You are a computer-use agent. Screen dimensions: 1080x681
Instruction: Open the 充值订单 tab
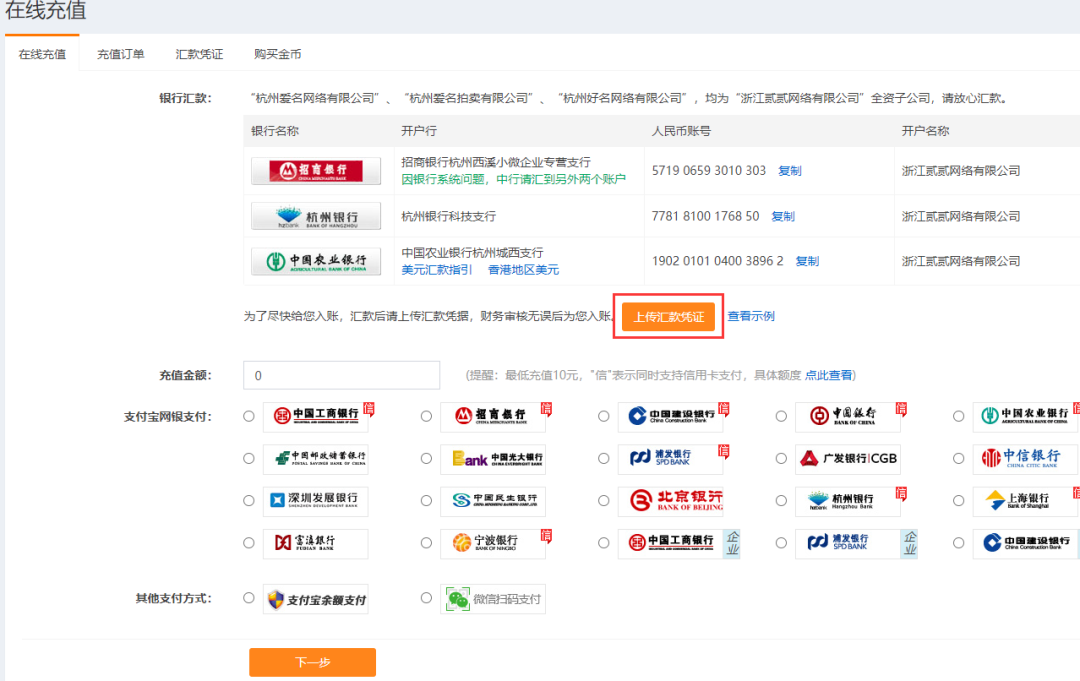click(x=121, y=54)
